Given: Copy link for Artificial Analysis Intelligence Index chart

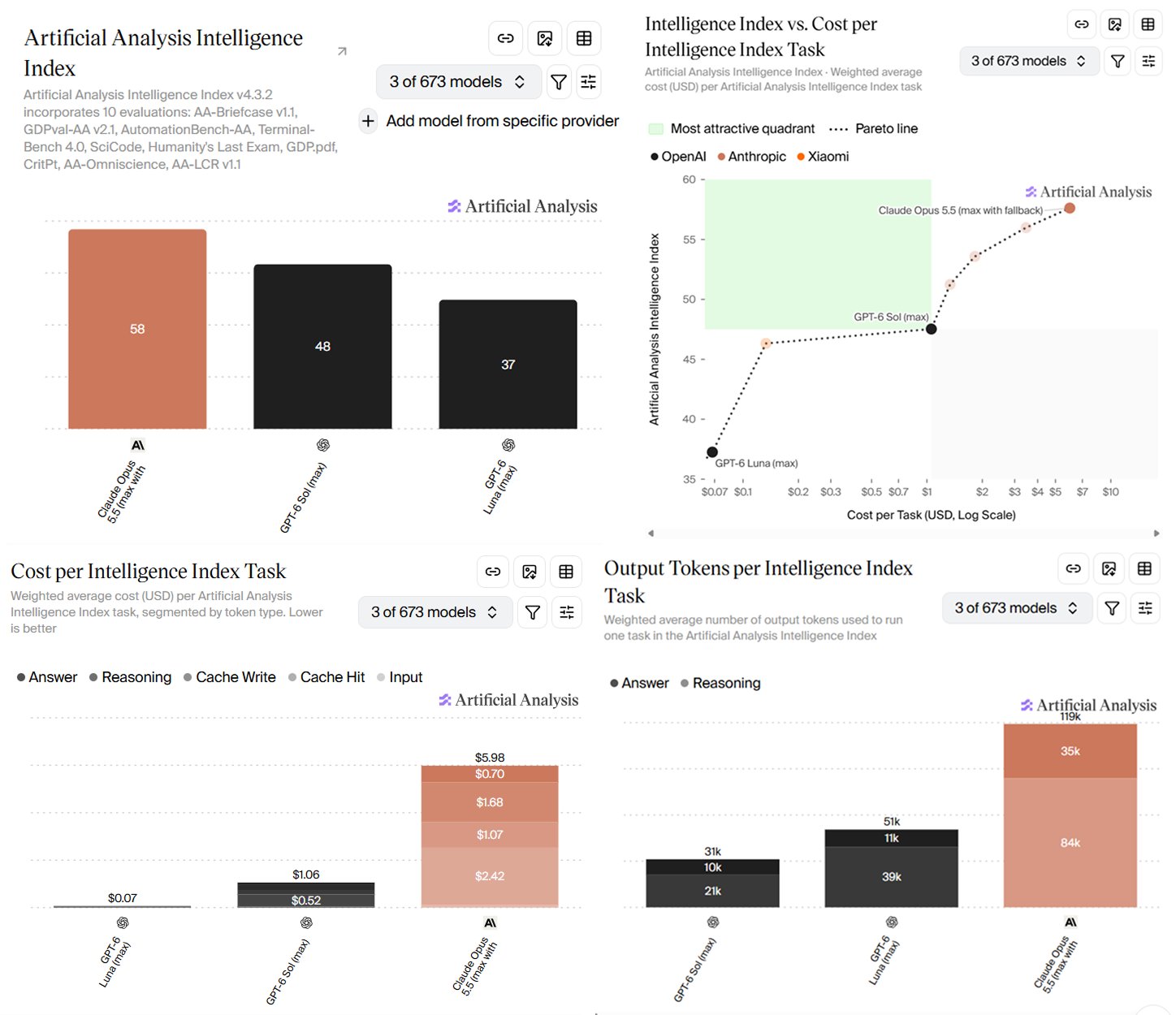Looking at the screenshot, I should click(505, 38).
